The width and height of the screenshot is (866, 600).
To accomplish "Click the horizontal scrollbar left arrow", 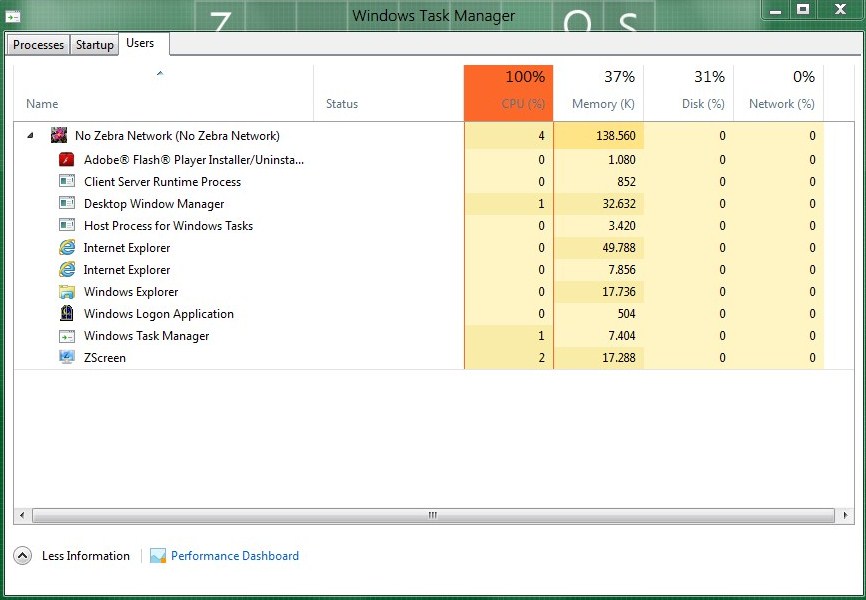I will pyautogui.click(x=22, y=515).
